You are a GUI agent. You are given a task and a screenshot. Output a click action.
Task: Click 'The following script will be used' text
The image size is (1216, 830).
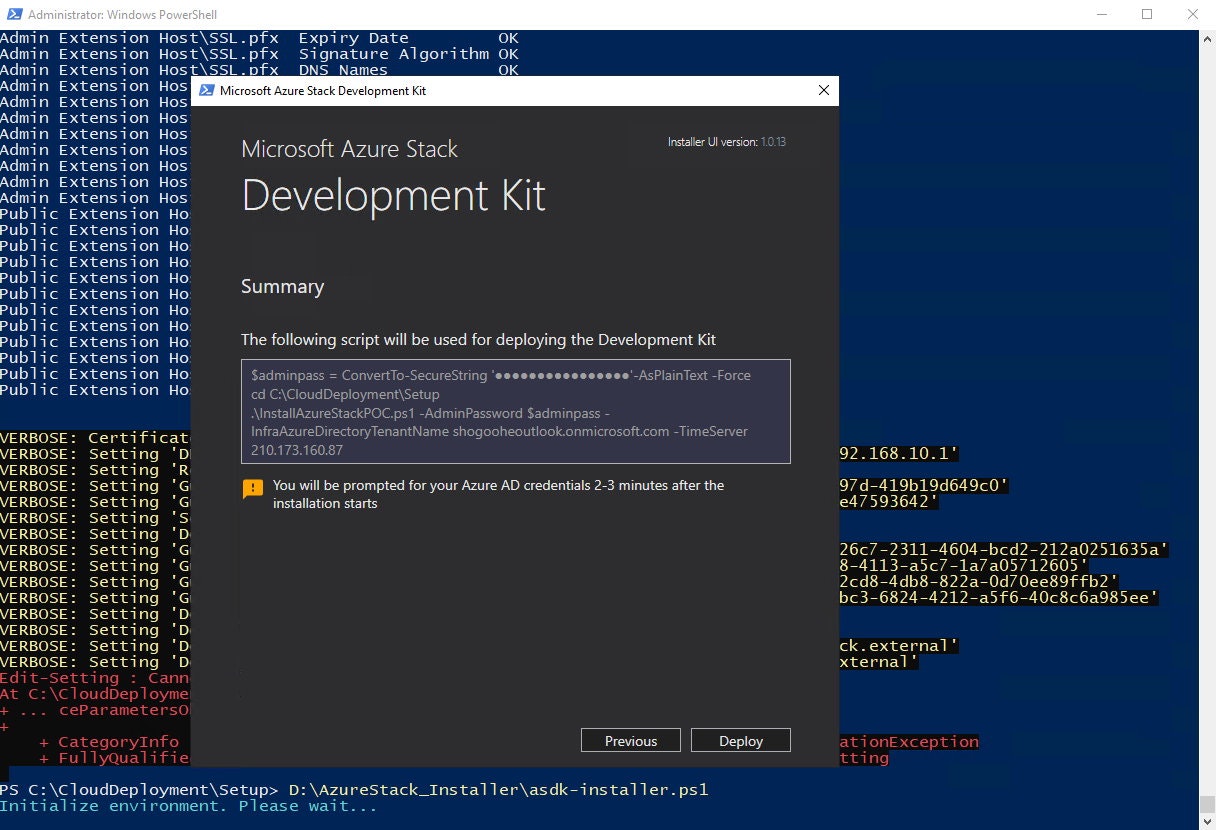(479, 339)
